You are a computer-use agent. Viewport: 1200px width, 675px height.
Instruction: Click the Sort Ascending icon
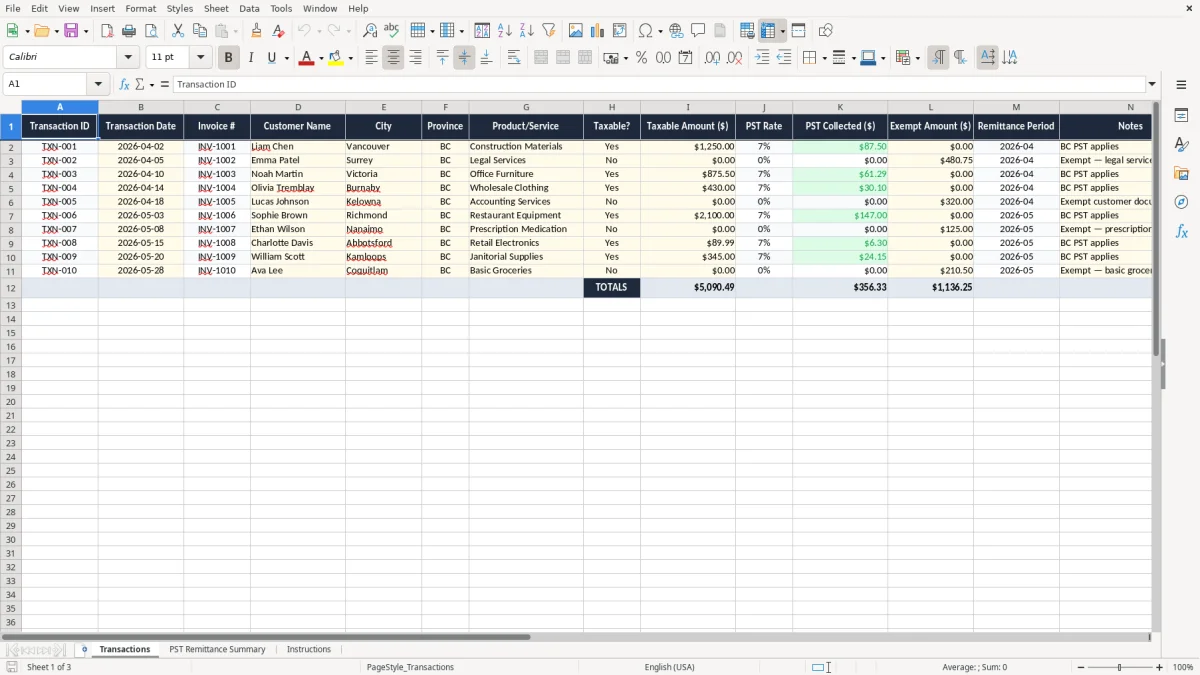pyautogui.click(x=505, y=31)
